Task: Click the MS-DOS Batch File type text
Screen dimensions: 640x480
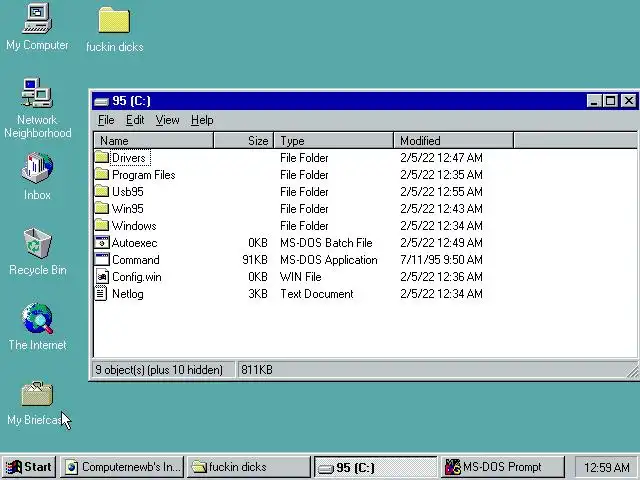Action: click(326, 243)
